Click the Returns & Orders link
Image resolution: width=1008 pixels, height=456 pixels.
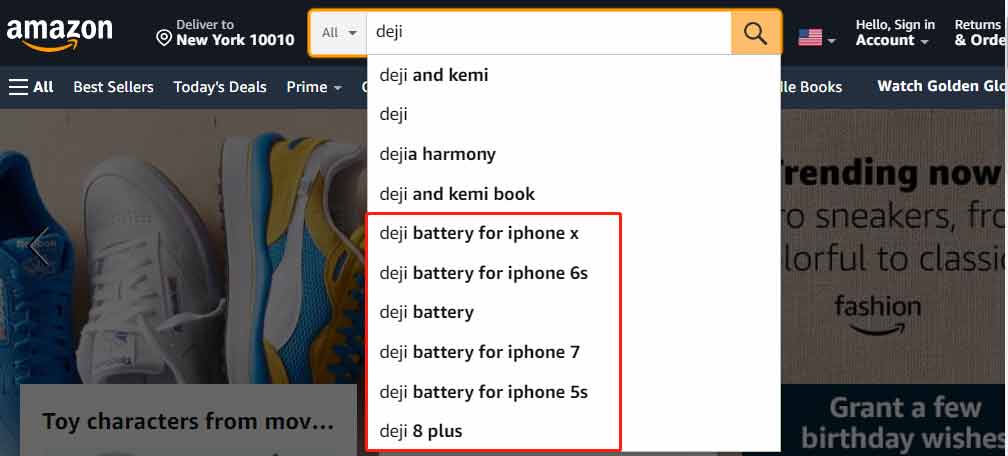click(x=979, y=33)
